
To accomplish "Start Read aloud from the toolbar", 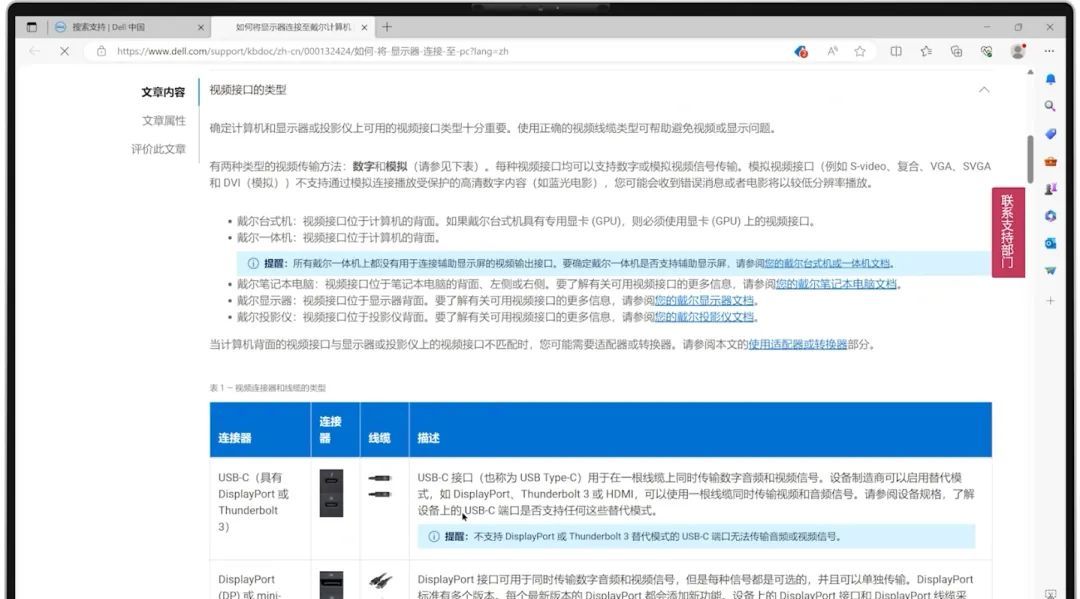I will pos(833,51).
